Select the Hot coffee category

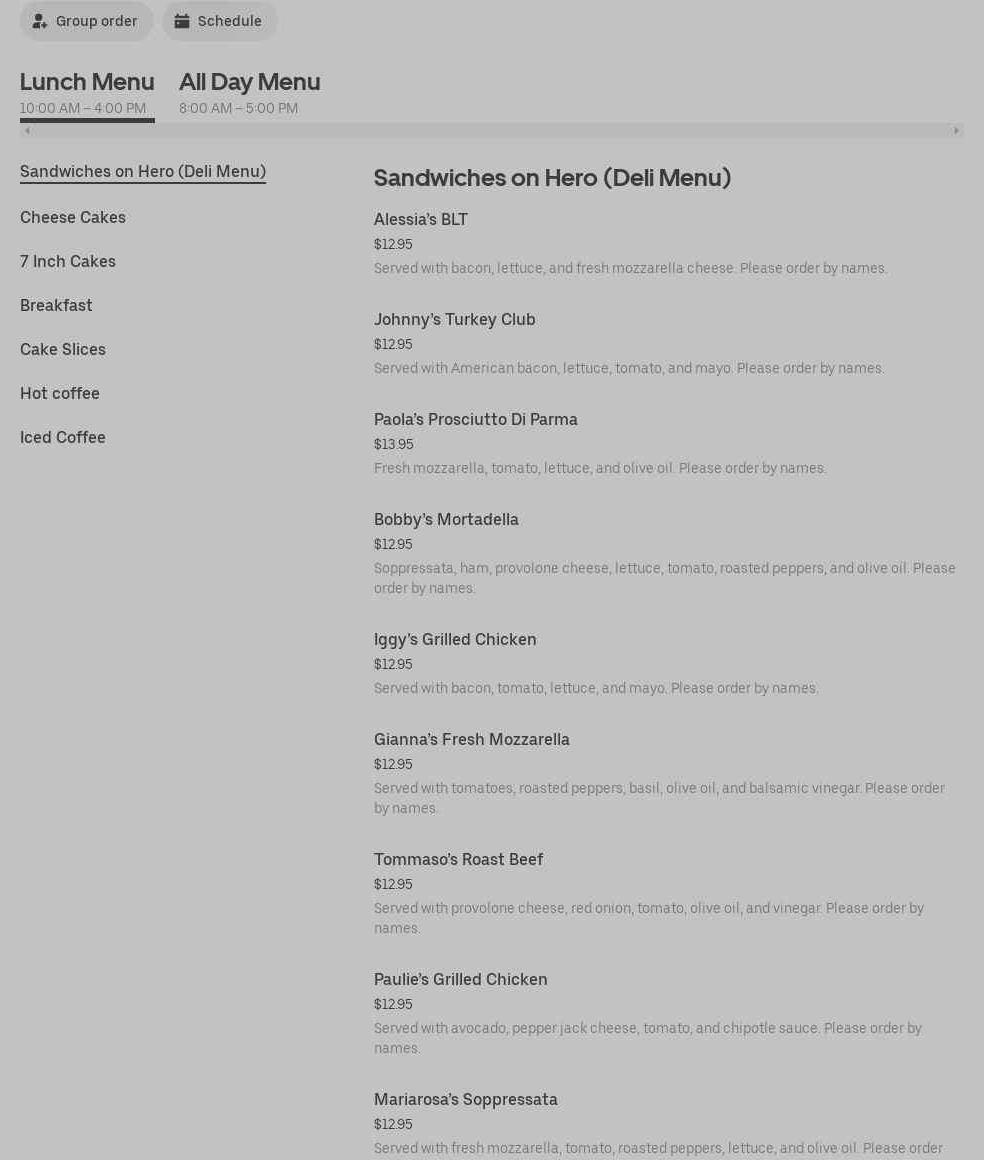(60, 393)
